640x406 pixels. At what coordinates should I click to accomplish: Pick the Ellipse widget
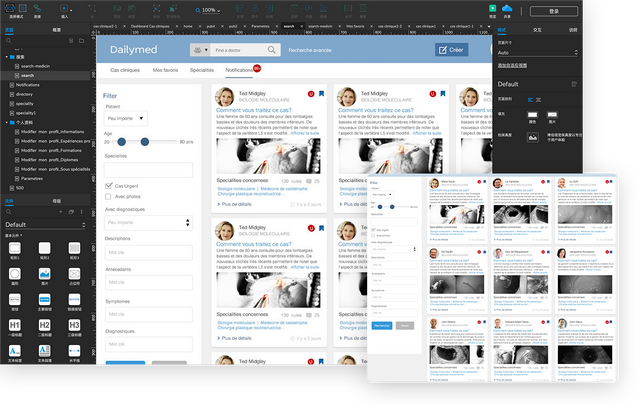point(15,274)
